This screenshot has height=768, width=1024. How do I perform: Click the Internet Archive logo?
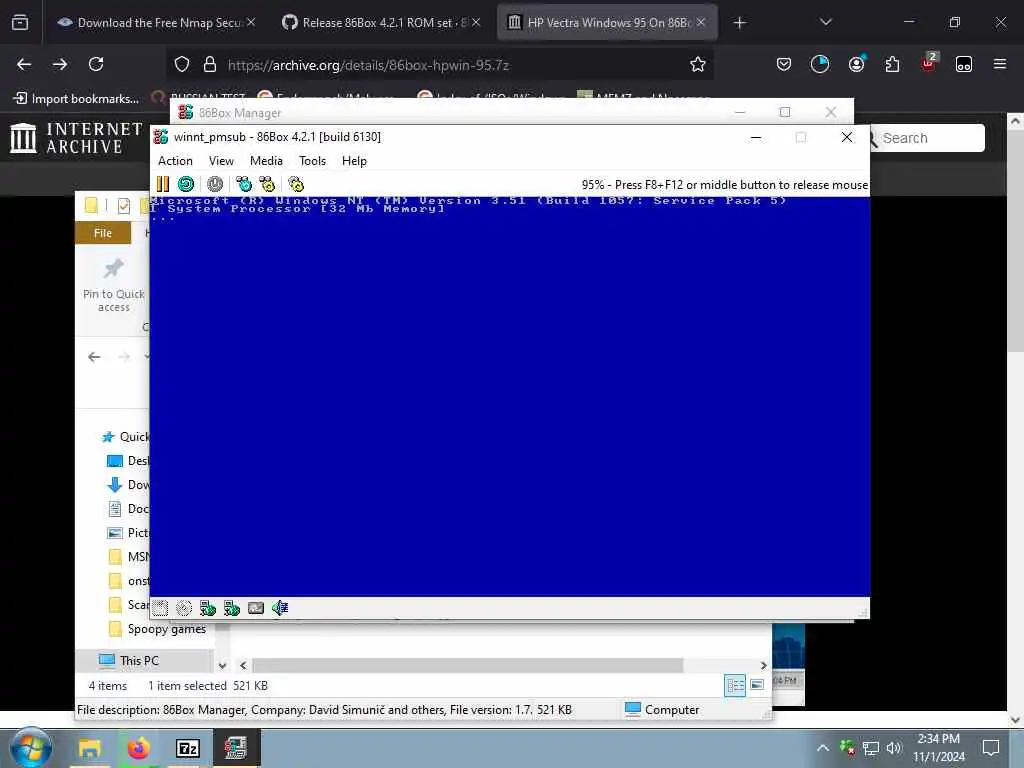pyautogui.click(x=76, y=138)
